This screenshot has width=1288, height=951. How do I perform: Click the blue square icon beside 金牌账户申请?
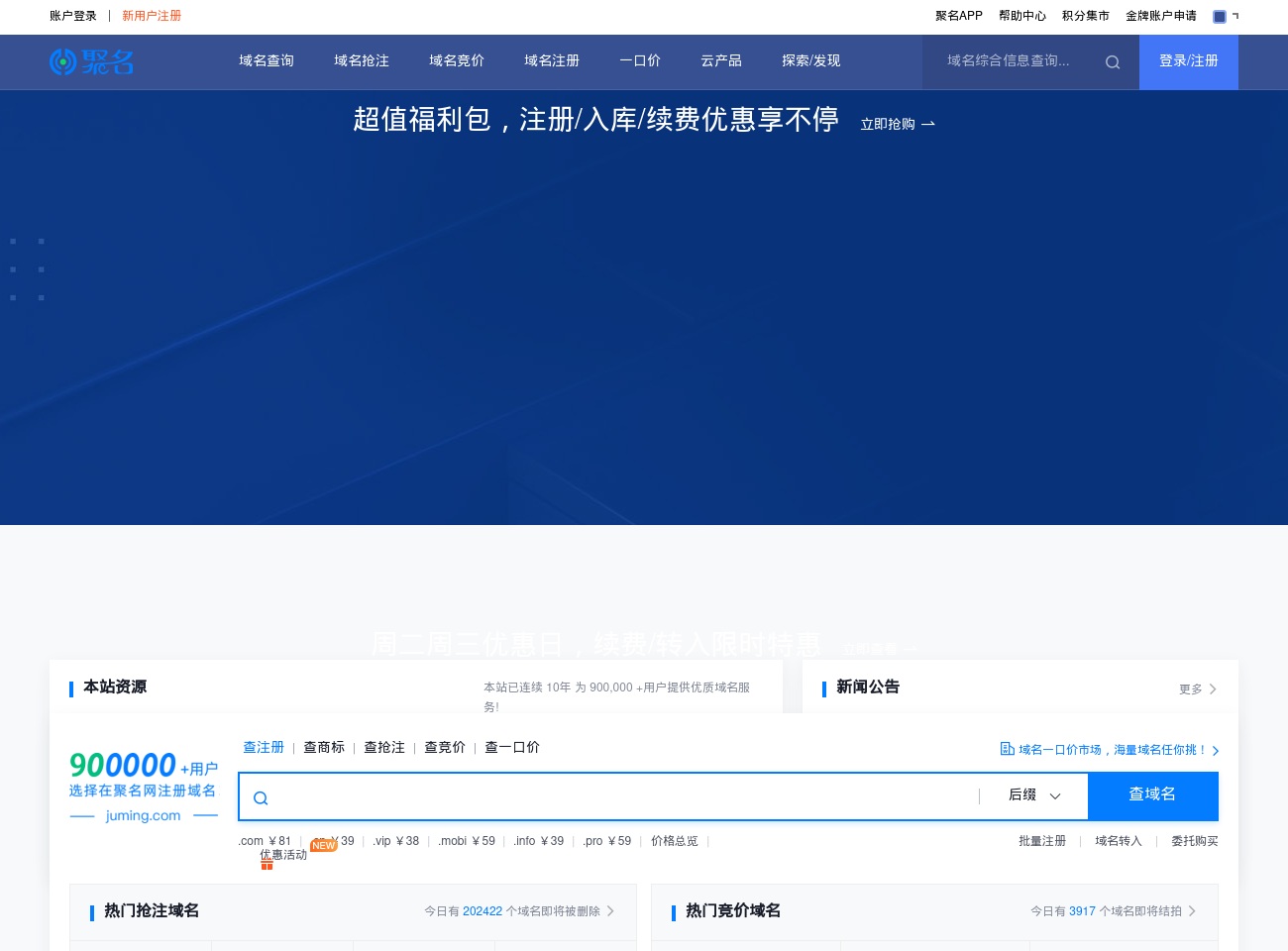coord(1220,16)
